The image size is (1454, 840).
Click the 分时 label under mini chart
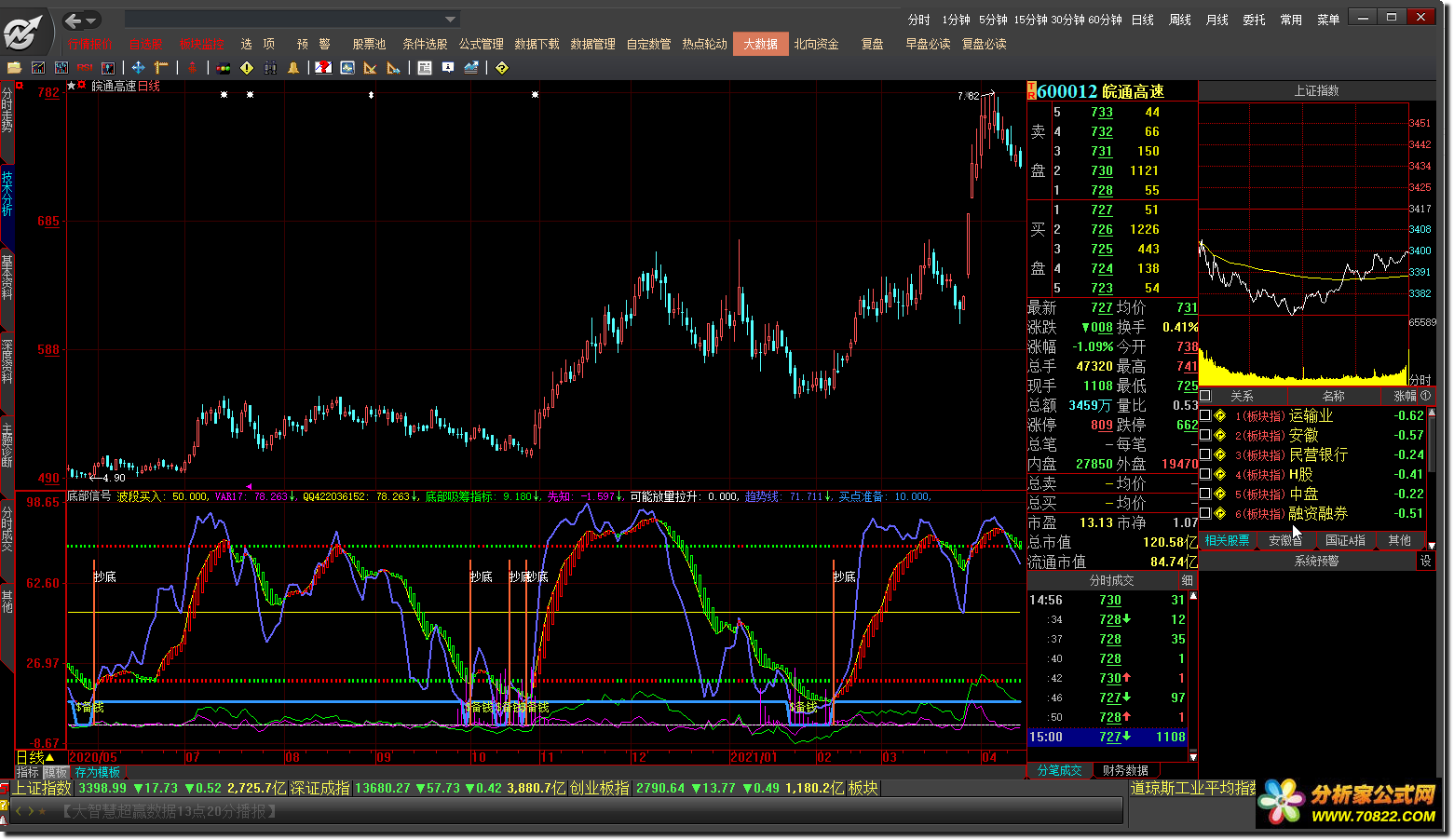point(1420,380)
